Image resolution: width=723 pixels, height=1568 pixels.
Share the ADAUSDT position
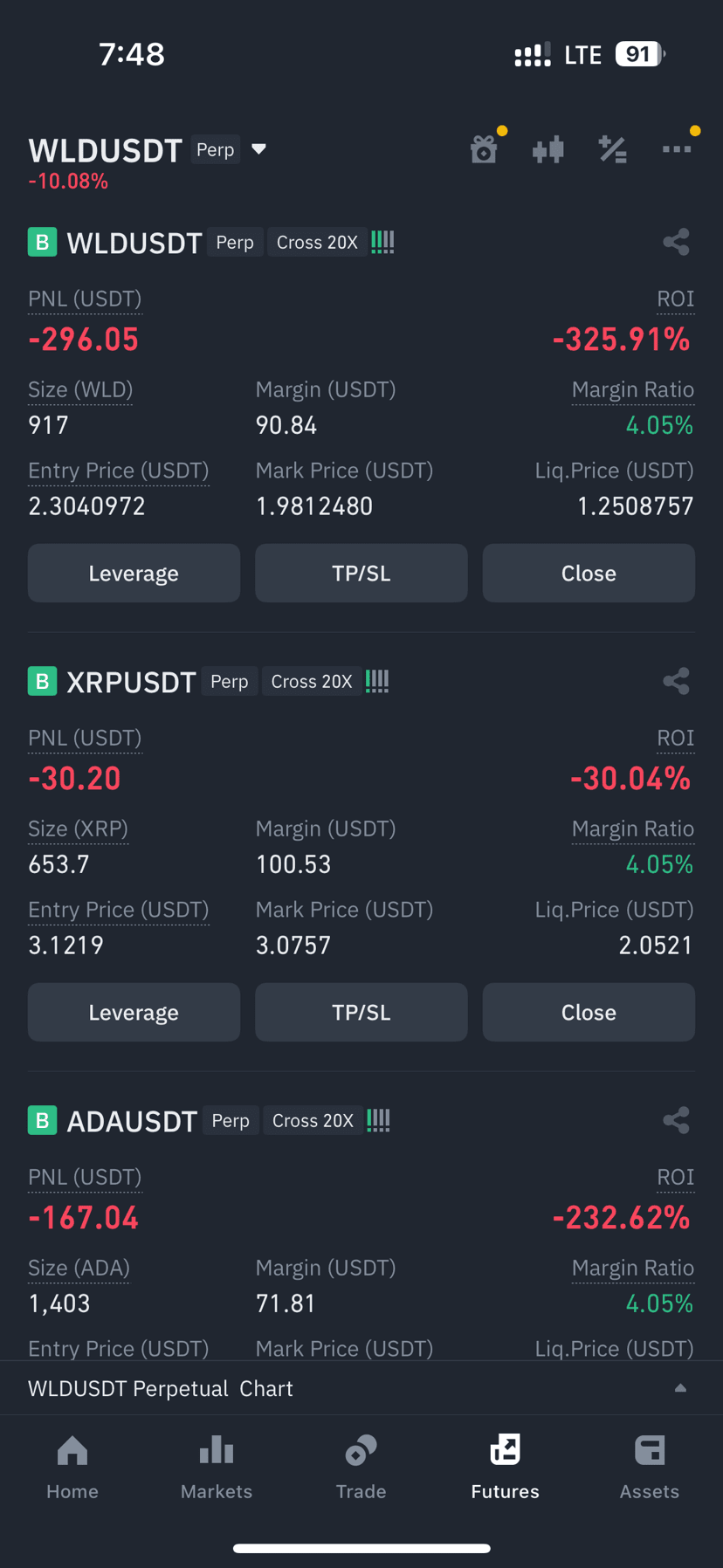[x=676, y=1120]
